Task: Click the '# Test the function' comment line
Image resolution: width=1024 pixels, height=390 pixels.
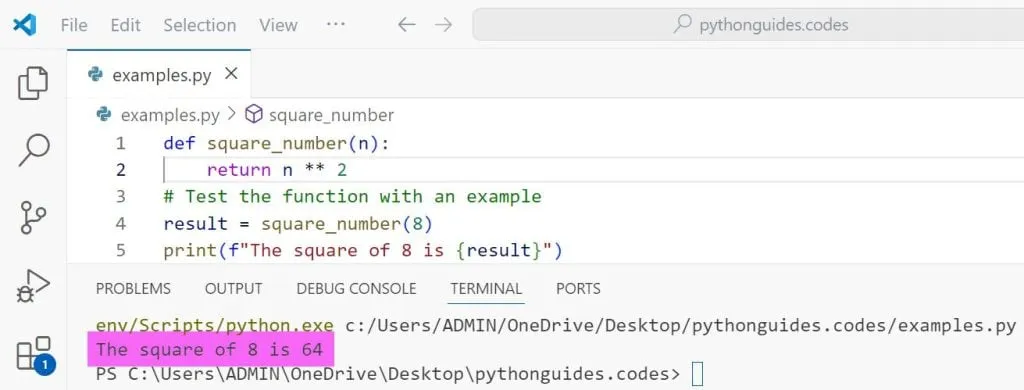Action: [353, 197]
